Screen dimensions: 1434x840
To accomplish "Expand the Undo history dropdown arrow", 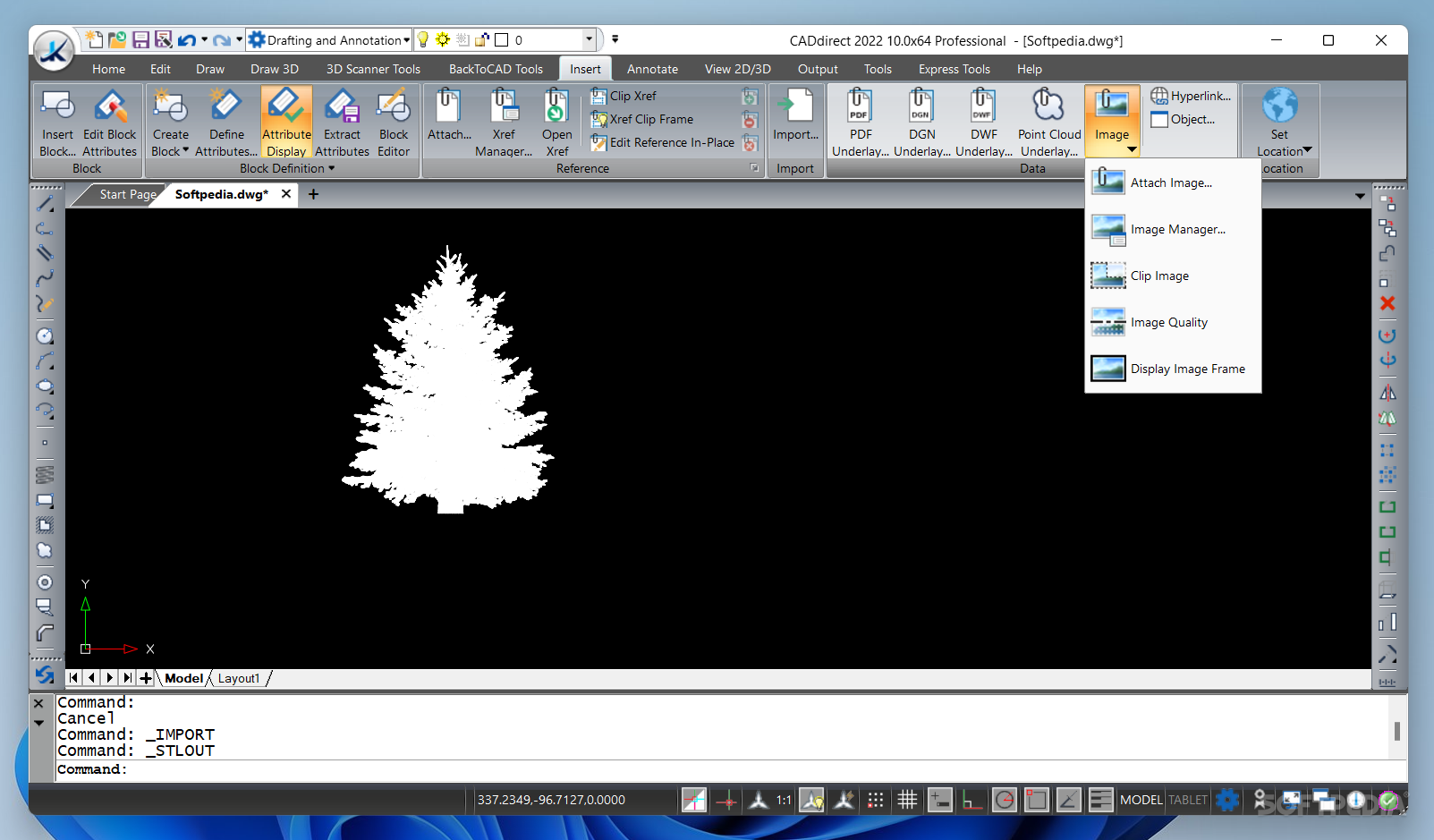I will [x=205, y=40].
